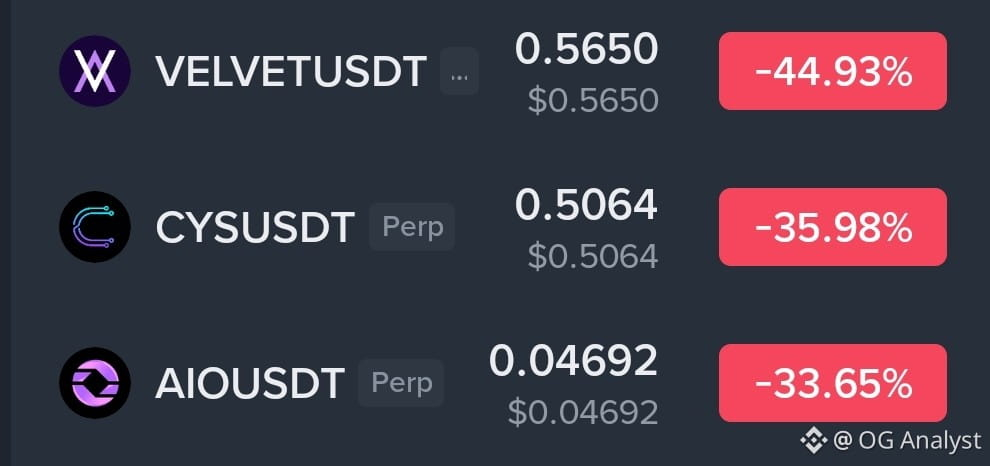Click the $0.5650 dollar value
Image resolution: width=990 pixels, height=466 pixels.
(593, 100)
